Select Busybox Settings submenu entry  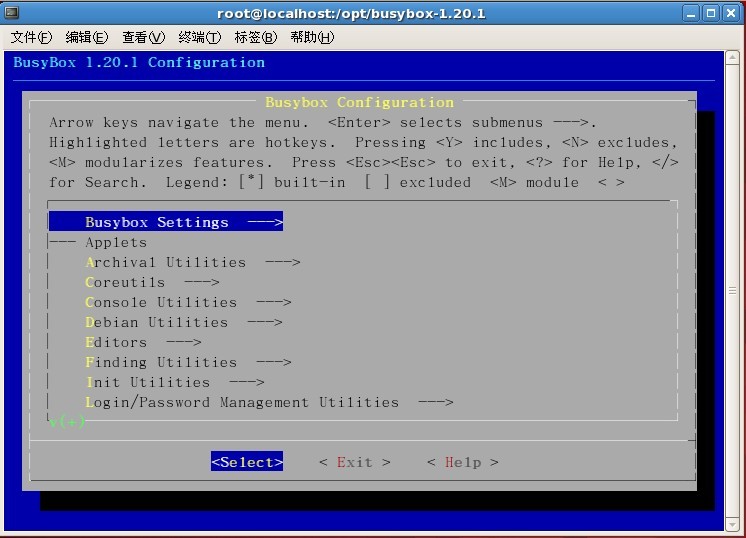166,222
